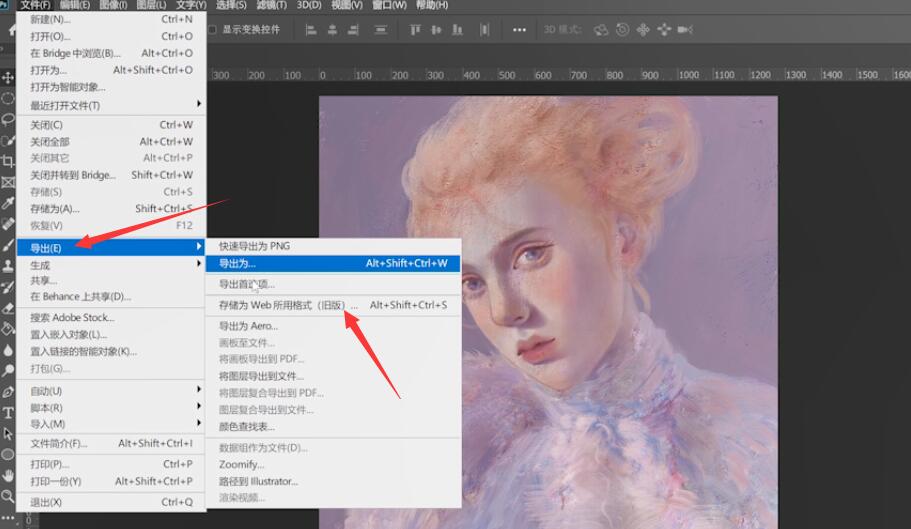Click 置入嵌入对象(L)...

pos(110,334)
